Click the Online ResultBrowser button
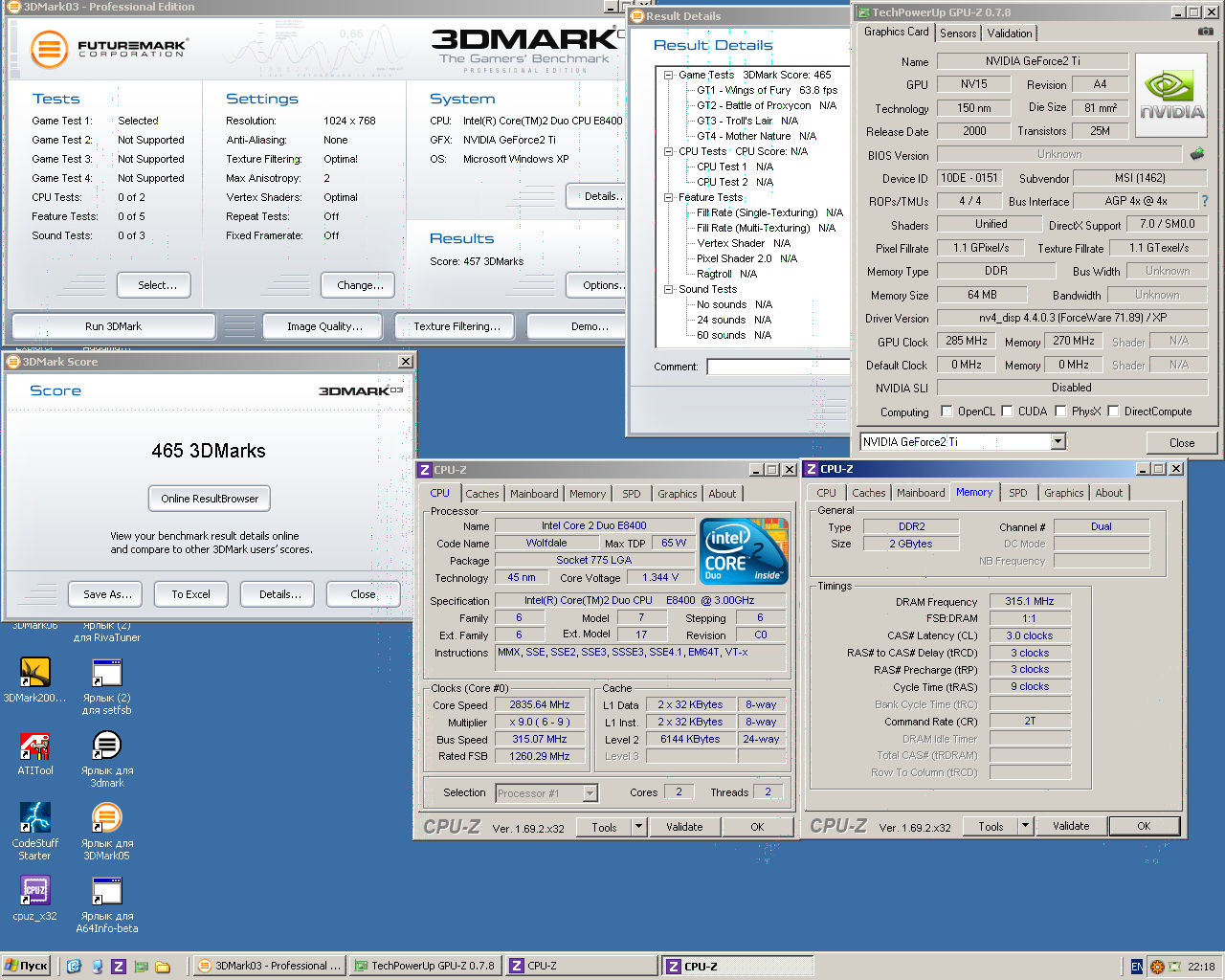 pos(210,499)
